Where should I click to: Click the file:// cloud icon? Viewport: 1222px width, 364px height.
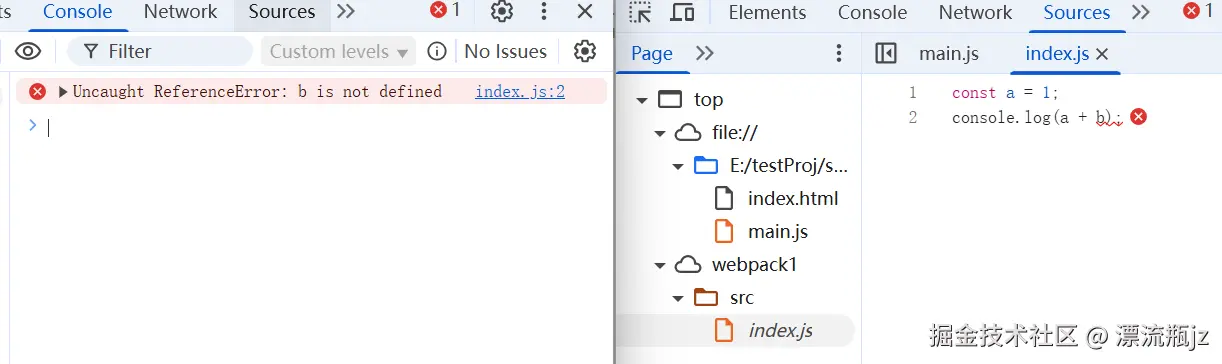click(x=688, y=132)
